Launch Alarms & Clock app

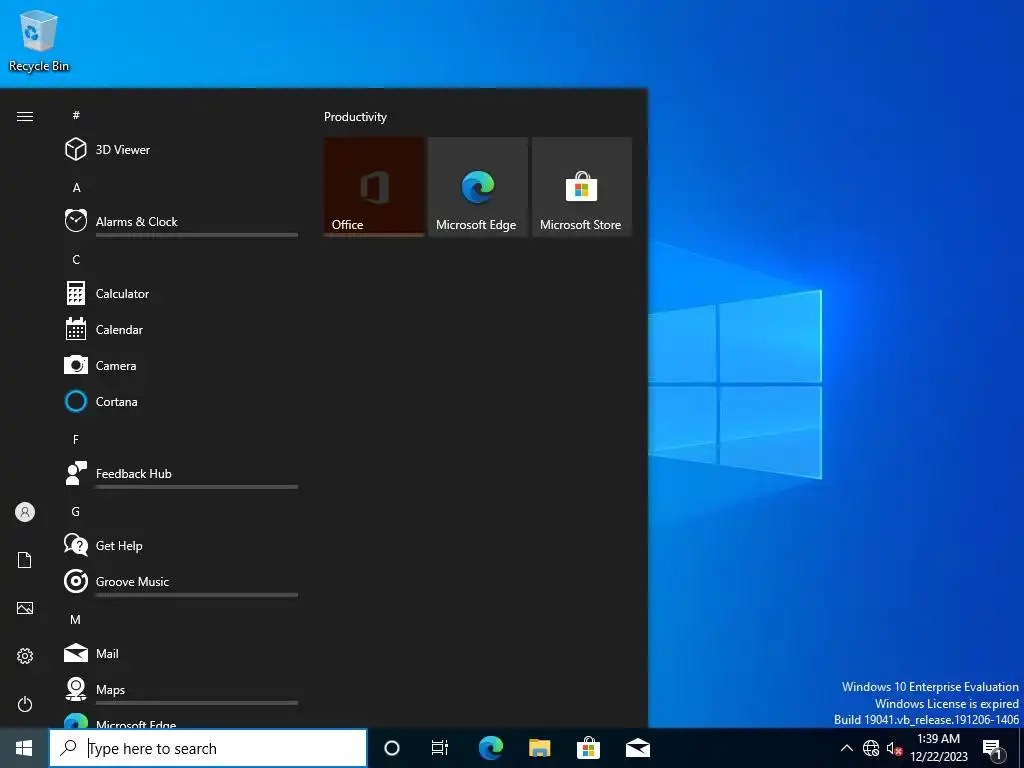pyautogui.click(x=180, y=221)
